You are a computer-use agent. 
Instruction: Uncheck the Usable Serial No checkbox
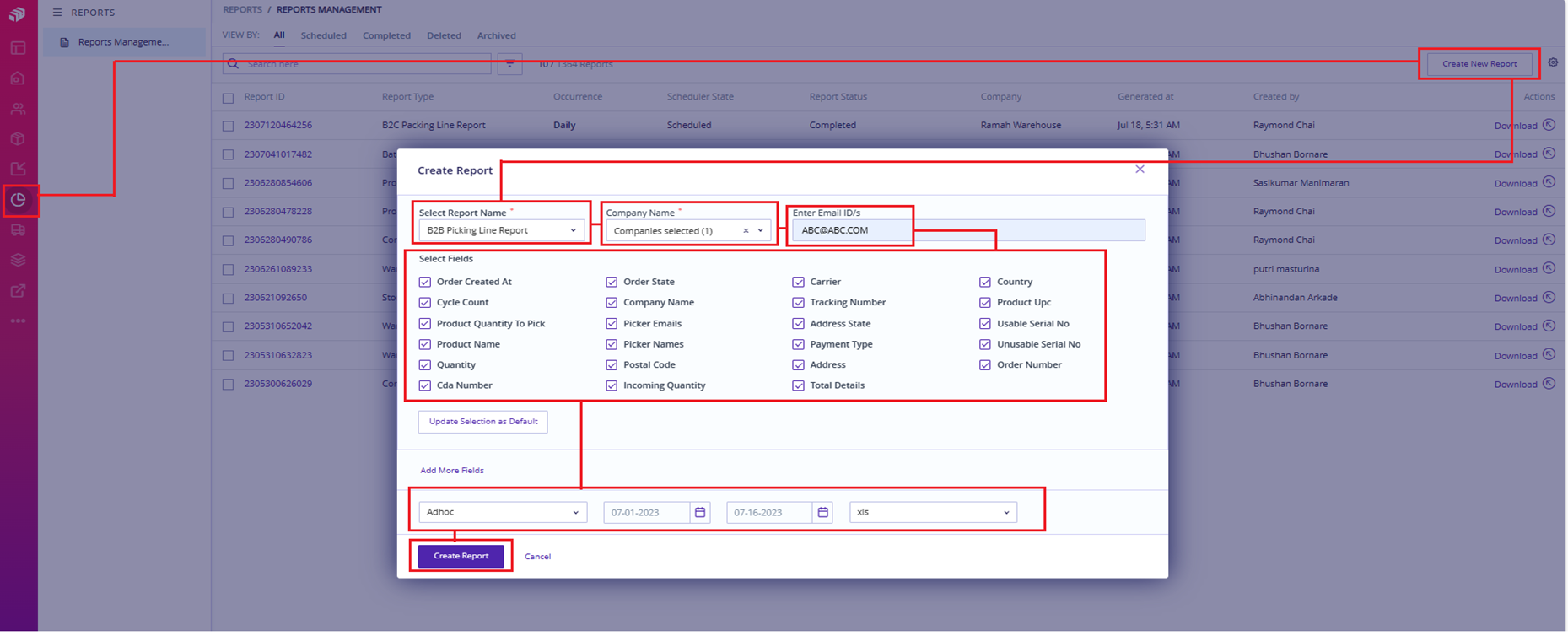pos(985,324)
